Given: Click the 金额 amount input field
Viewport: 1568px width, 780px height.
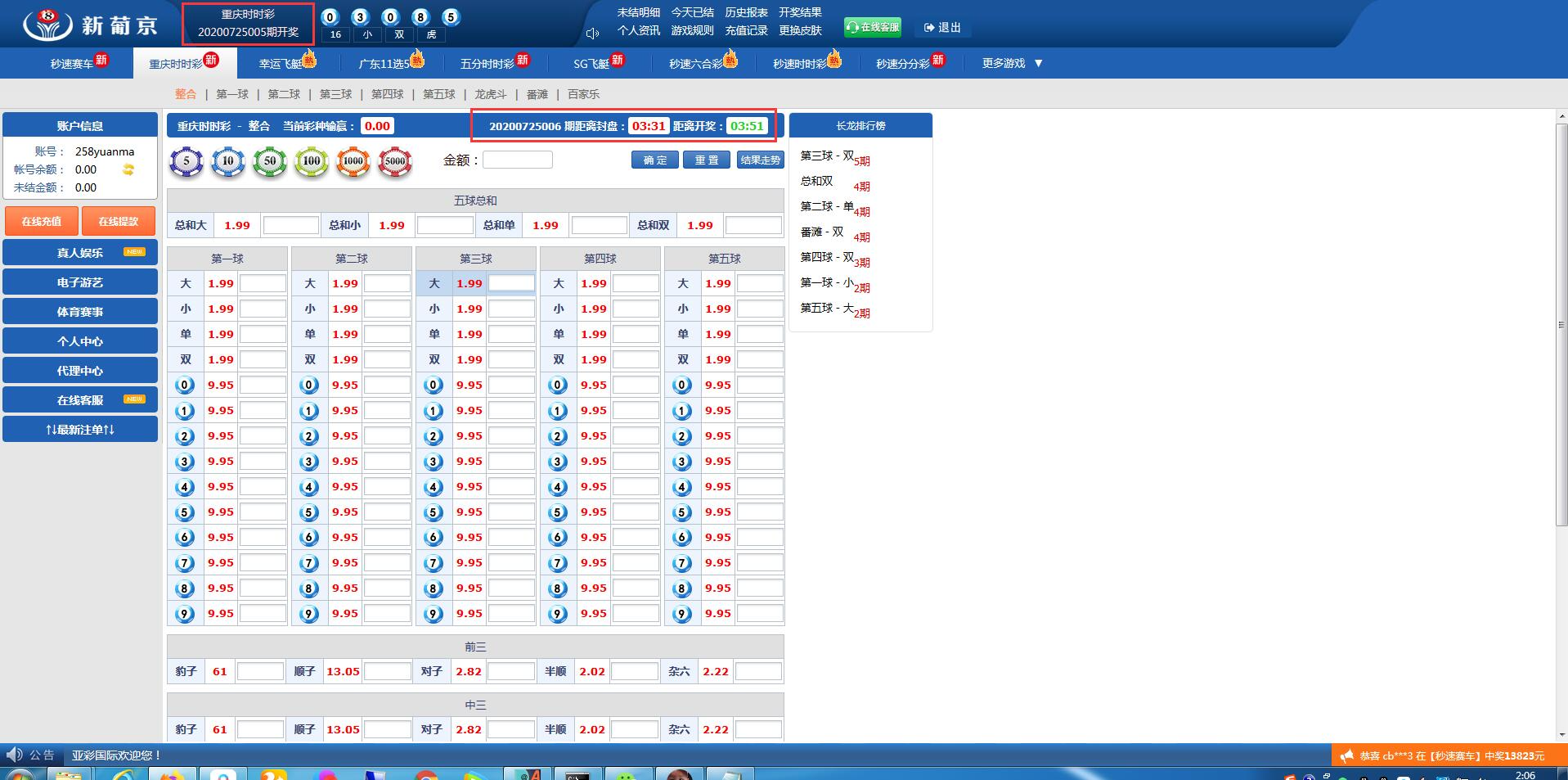Looking at the screenshot, I should [518, 160].
